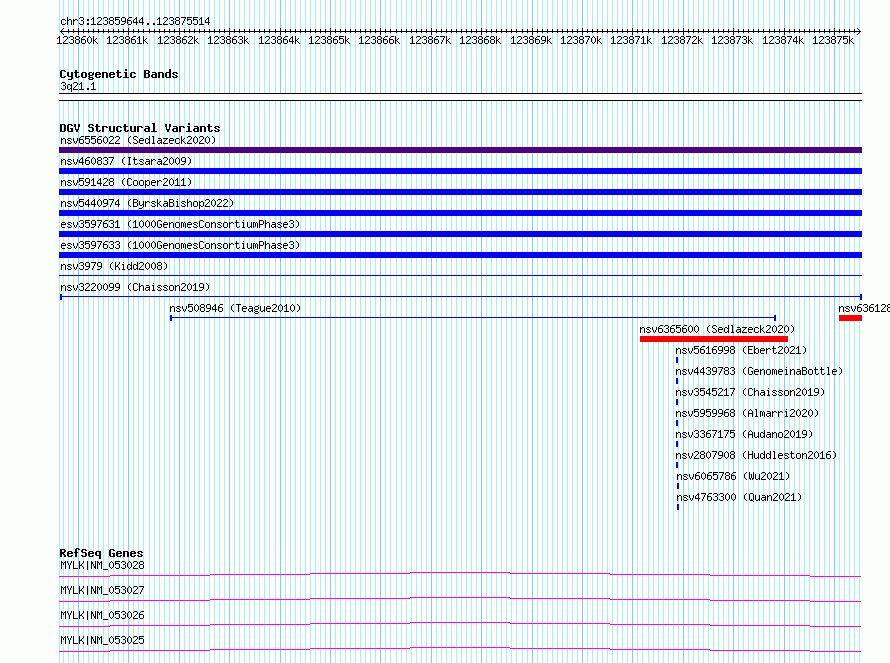Select the 123869k ruler label
This screenshot has height=663, width=890.
[x=531, y=40]
